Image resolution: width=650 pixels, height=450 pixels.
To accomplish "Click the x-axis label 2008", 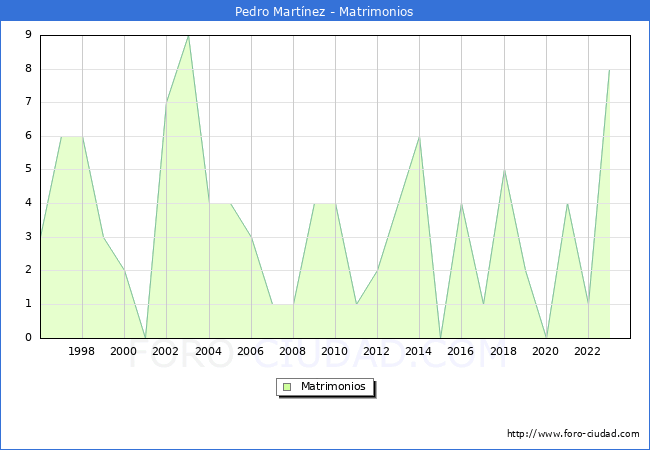I will point(293,351).
